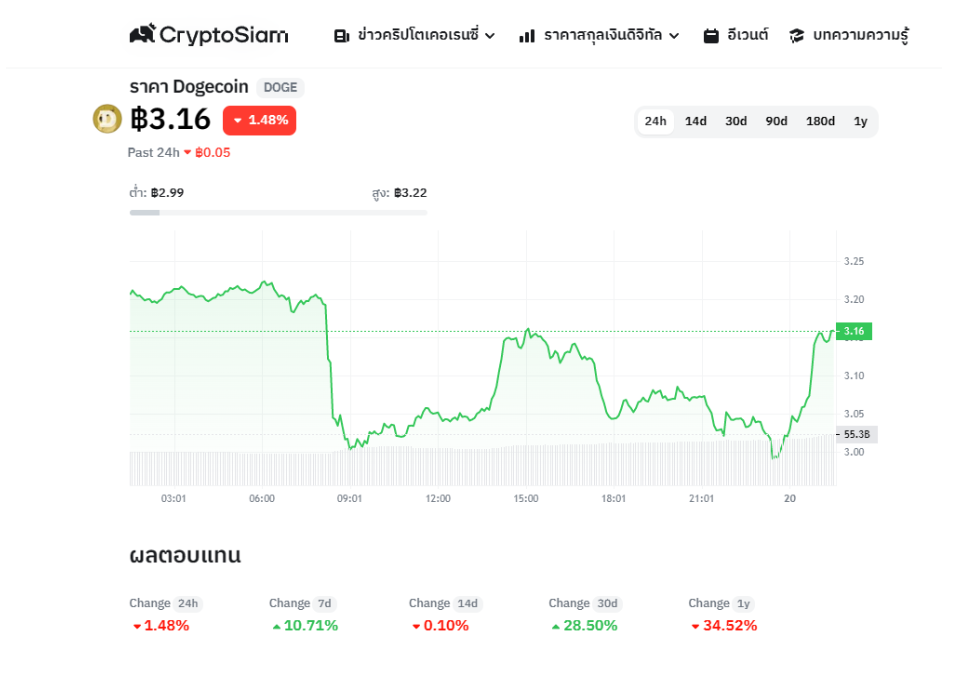Click the ต่ำ: ฿2.99 low value
The height and width of the screenshot is (684, 956).
[157, 193]
